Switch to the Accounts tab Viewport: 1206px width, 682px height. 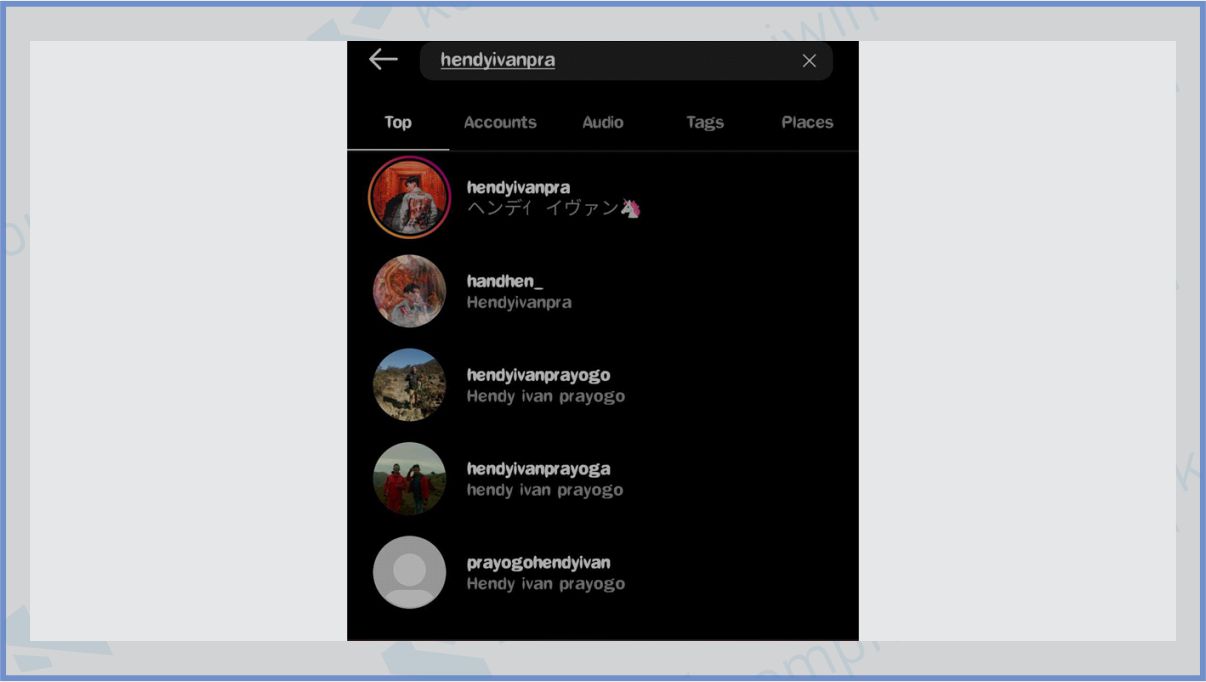[500, 122]
